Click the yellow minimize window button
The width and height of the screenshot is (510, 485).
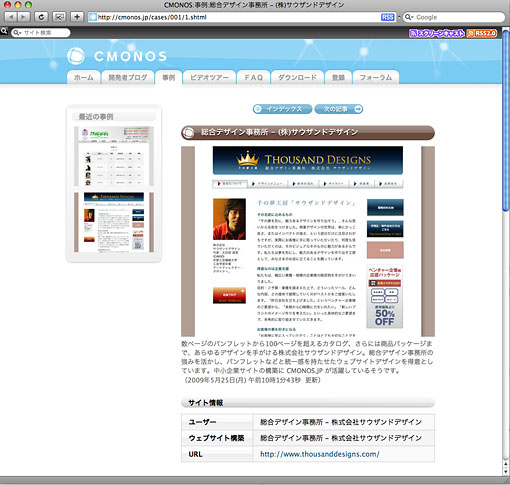(x=18, y=5)
